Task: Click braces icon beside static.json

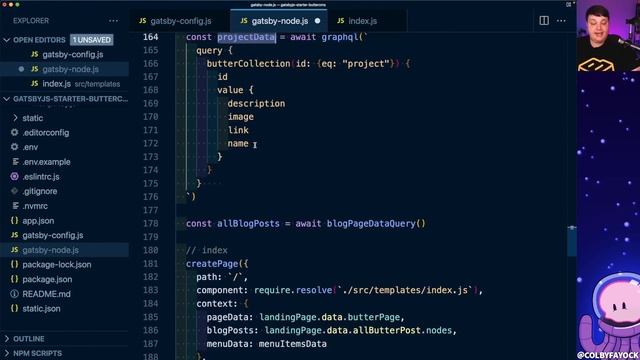Action: (x=15, y=309)
